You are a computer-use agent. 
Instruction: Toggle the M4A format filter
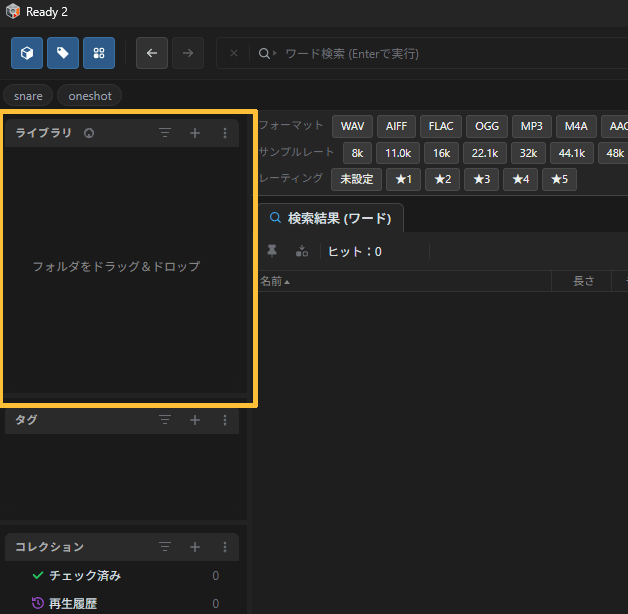(x=576, y=126)
